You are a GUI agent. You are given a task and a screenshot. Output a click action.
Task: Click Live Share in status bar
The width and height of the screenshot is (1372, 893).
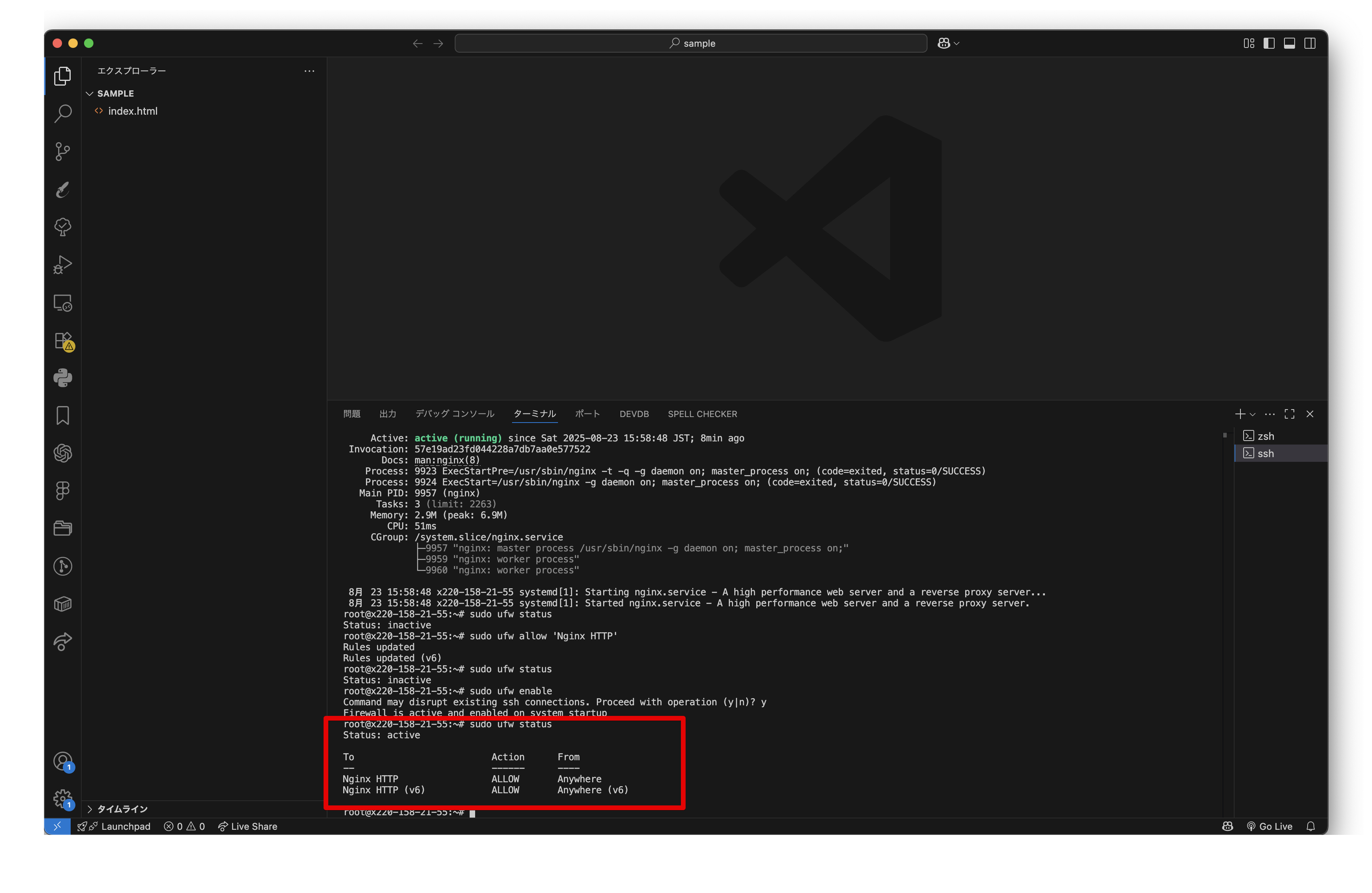point(248,826)
